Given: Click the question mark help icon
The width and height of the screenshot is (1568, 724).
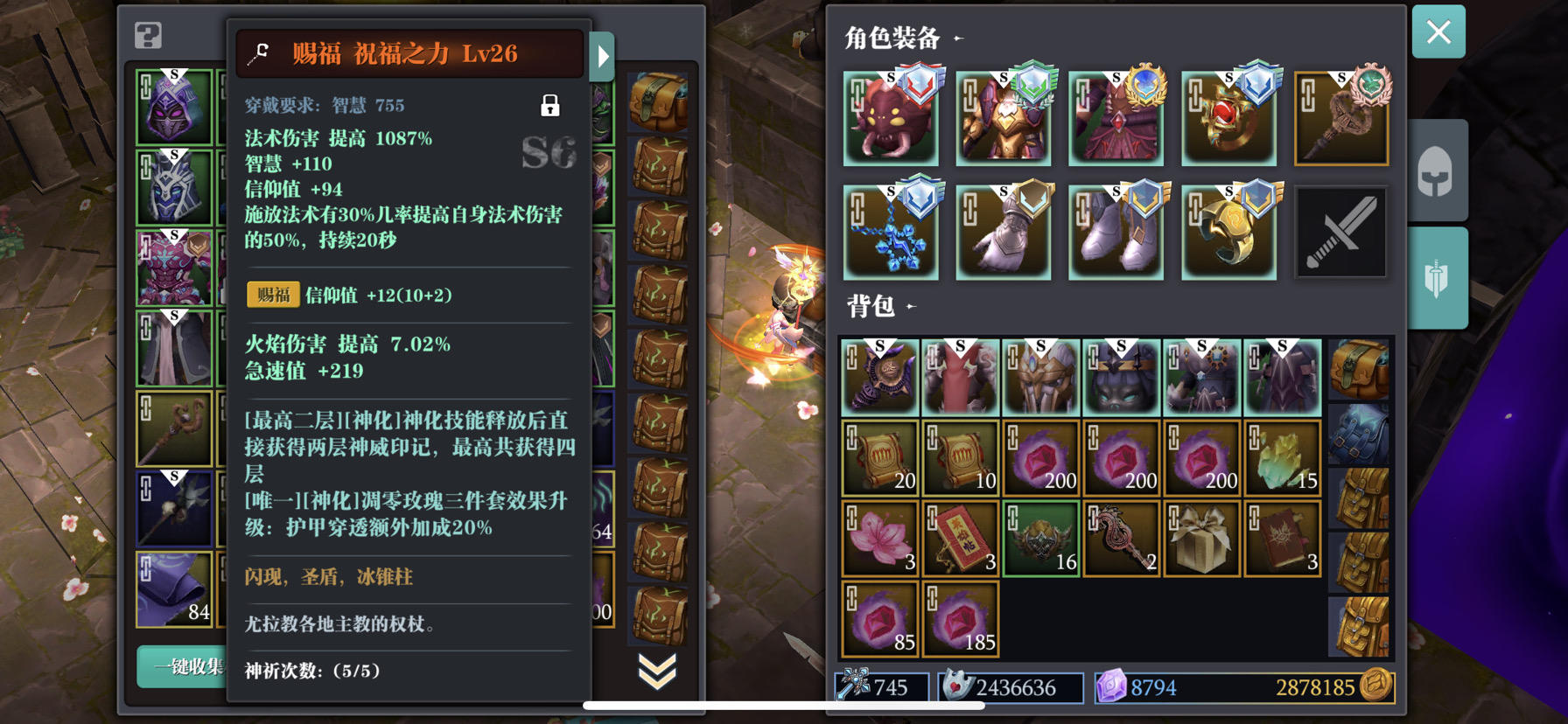Looking at the screenshot, I should pos(148,36).
